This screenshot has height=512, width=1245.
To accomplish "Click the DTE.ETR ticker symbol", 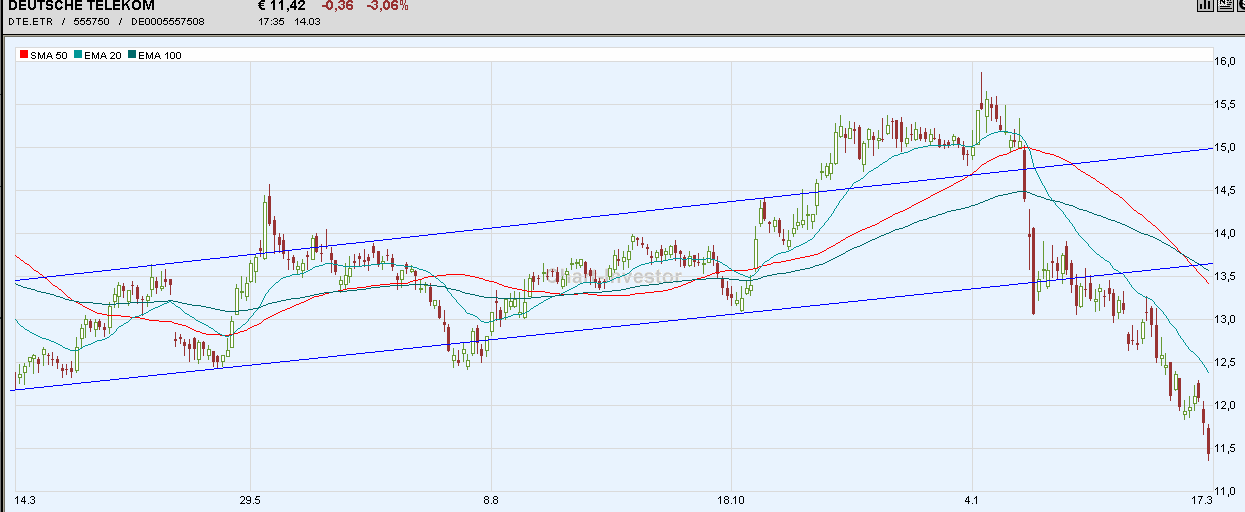I will pyautogui.click(x=29, y=21).
